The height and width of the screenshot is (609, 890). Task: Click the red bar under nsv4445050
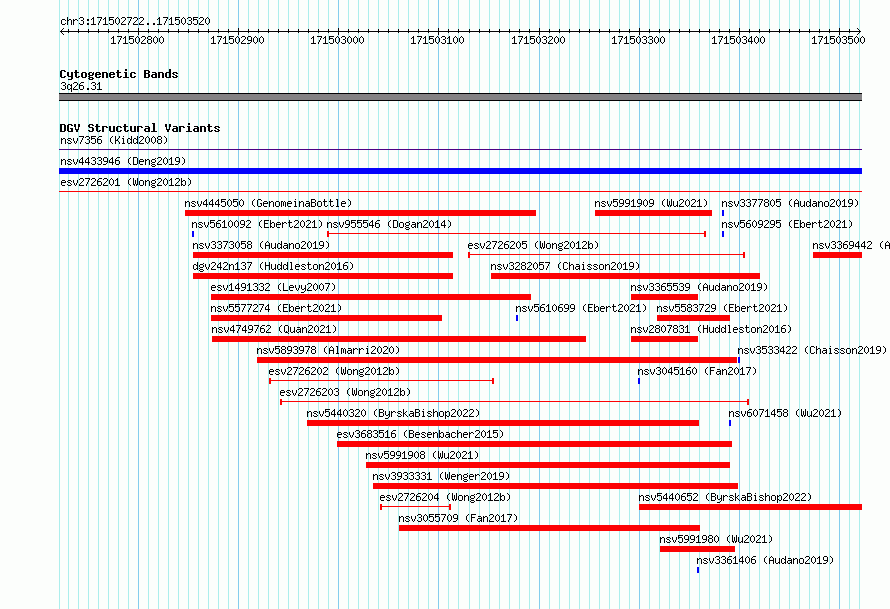click(360, 213)
